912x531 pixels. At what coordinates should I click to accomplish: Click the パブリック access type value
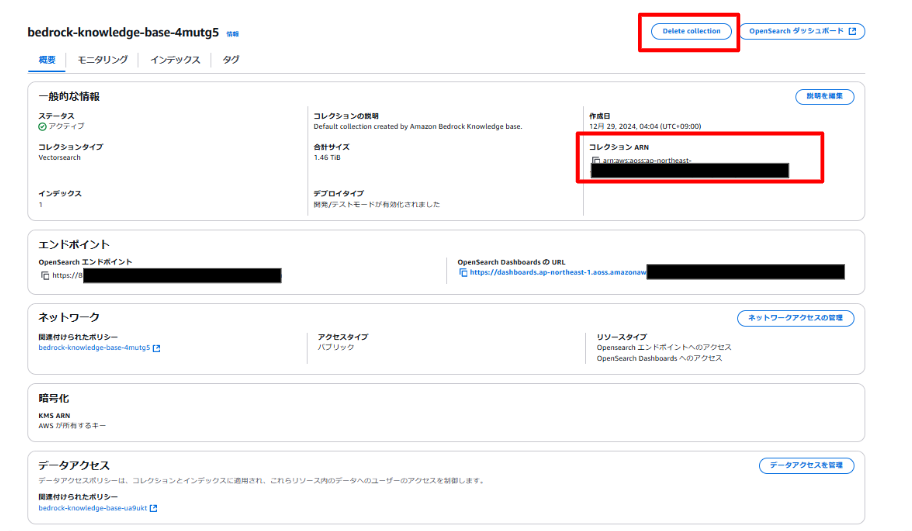[x=336, y=347]
